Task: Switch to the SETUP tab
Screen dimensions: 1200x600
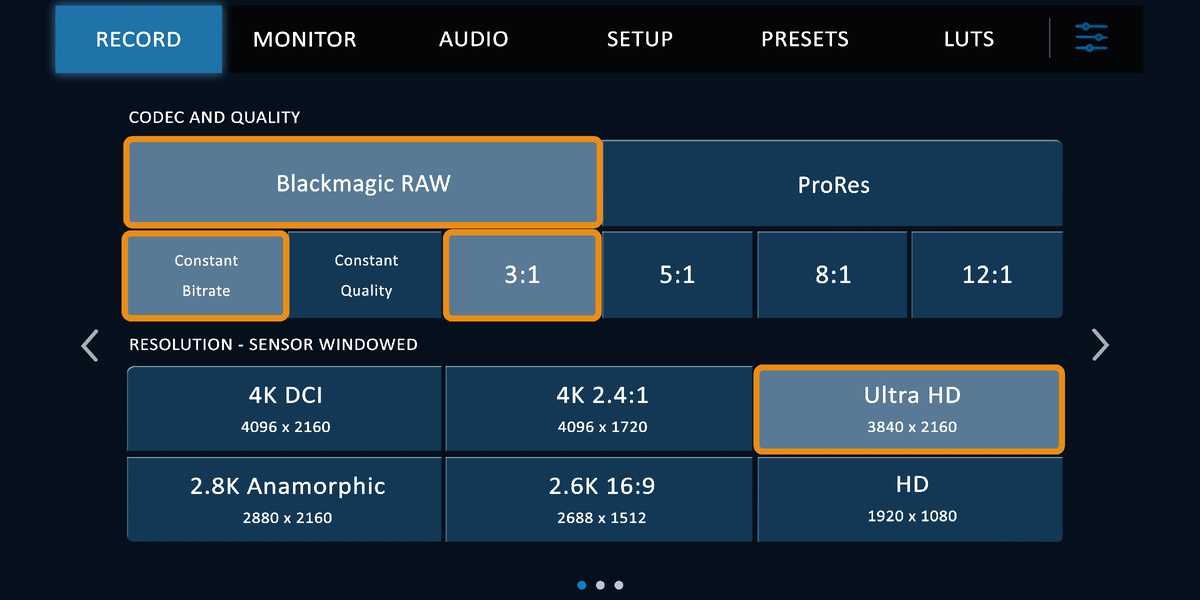Action: point(639,39)
